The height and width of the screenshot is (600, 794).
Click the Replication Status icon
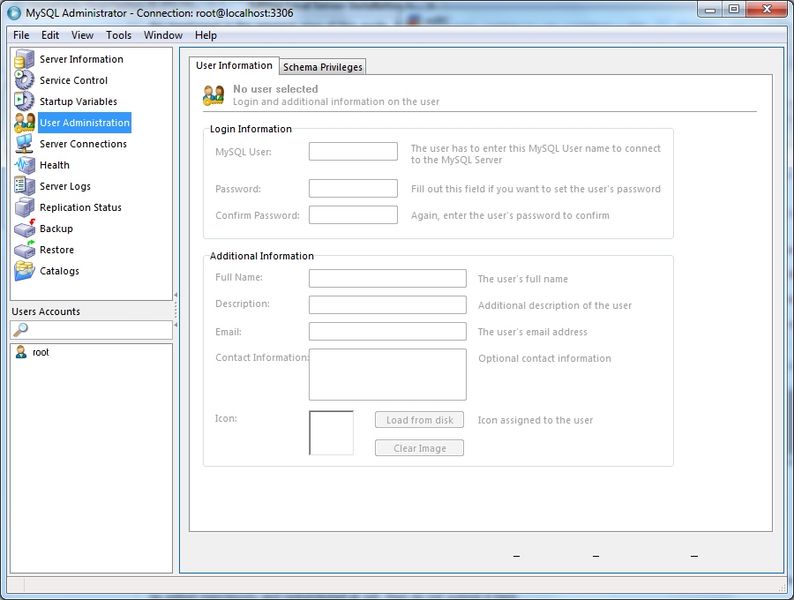pos(24,207)
